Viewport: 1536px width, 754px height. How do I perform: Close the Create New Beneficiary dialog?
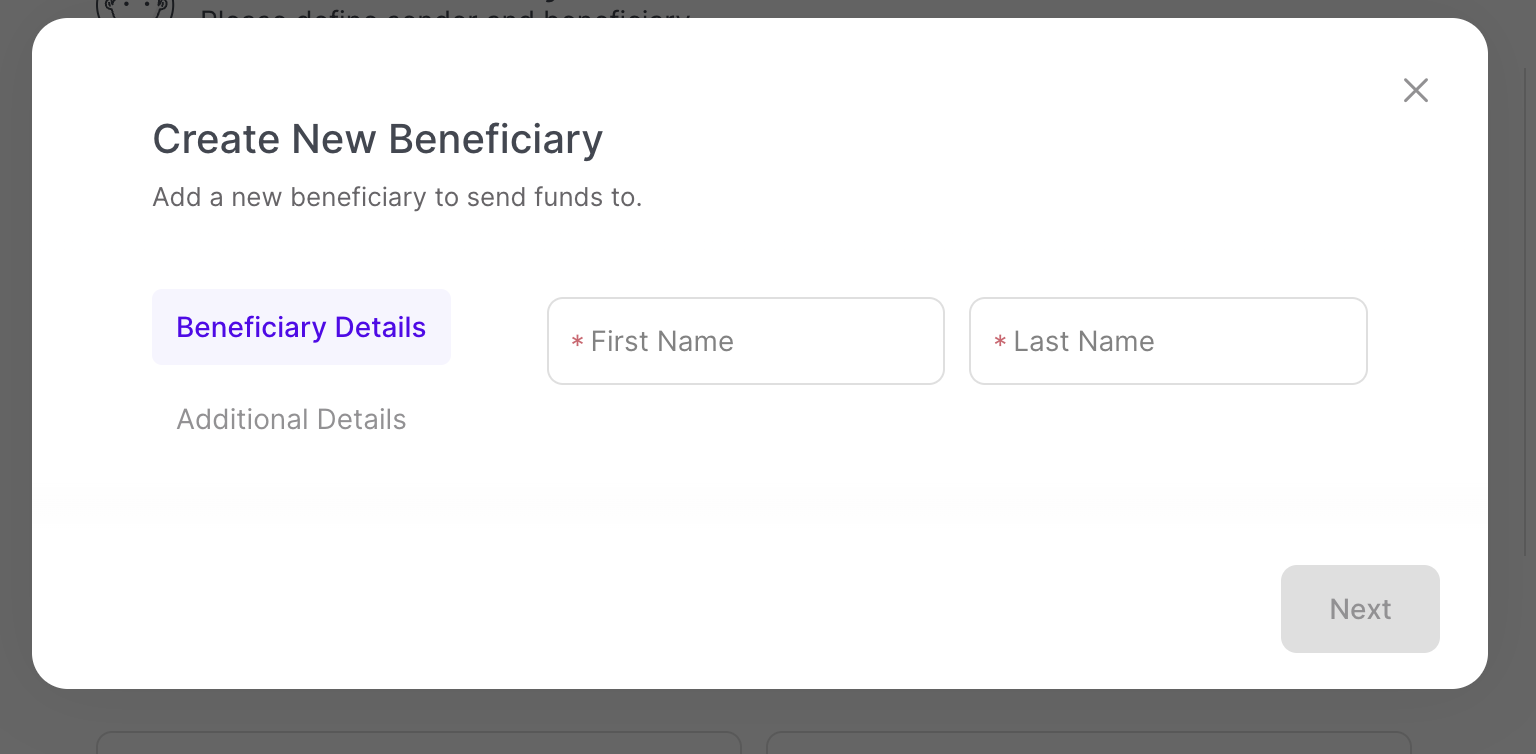pos(1415,91)
